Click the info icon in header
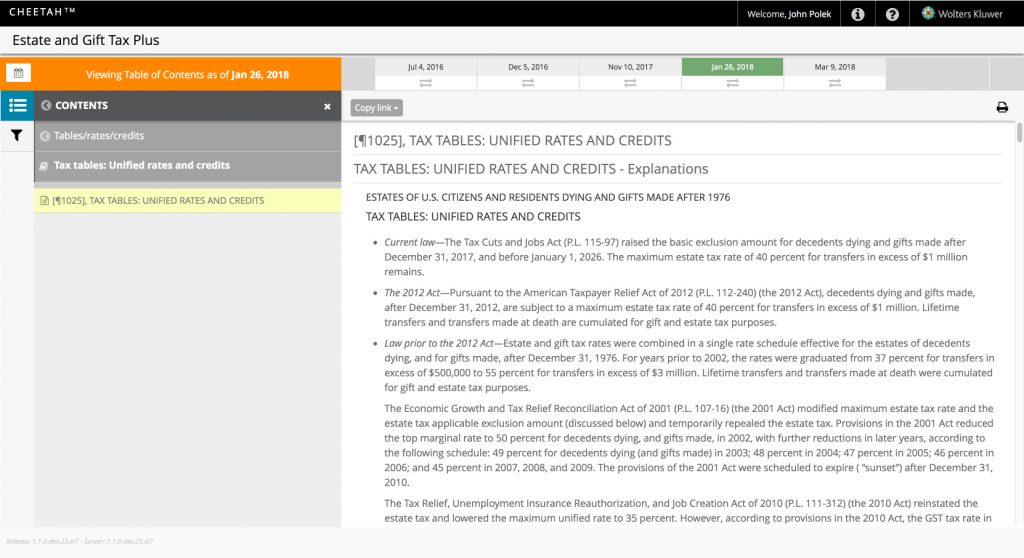 click(x=857, y=14)
